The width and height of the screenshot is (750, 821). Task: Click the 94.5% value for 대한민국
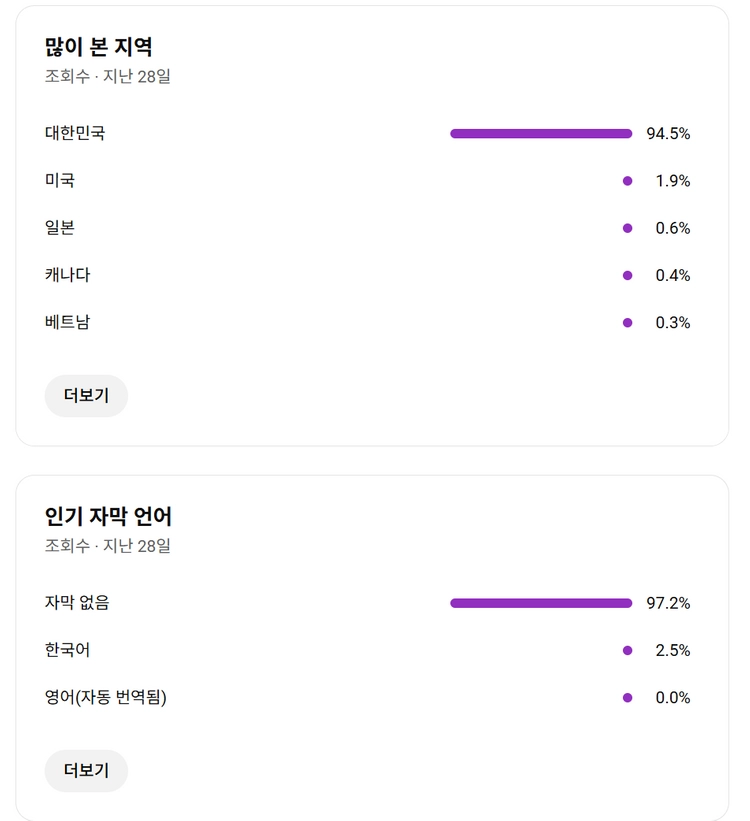pyautogui.click(x=668, y=134)
